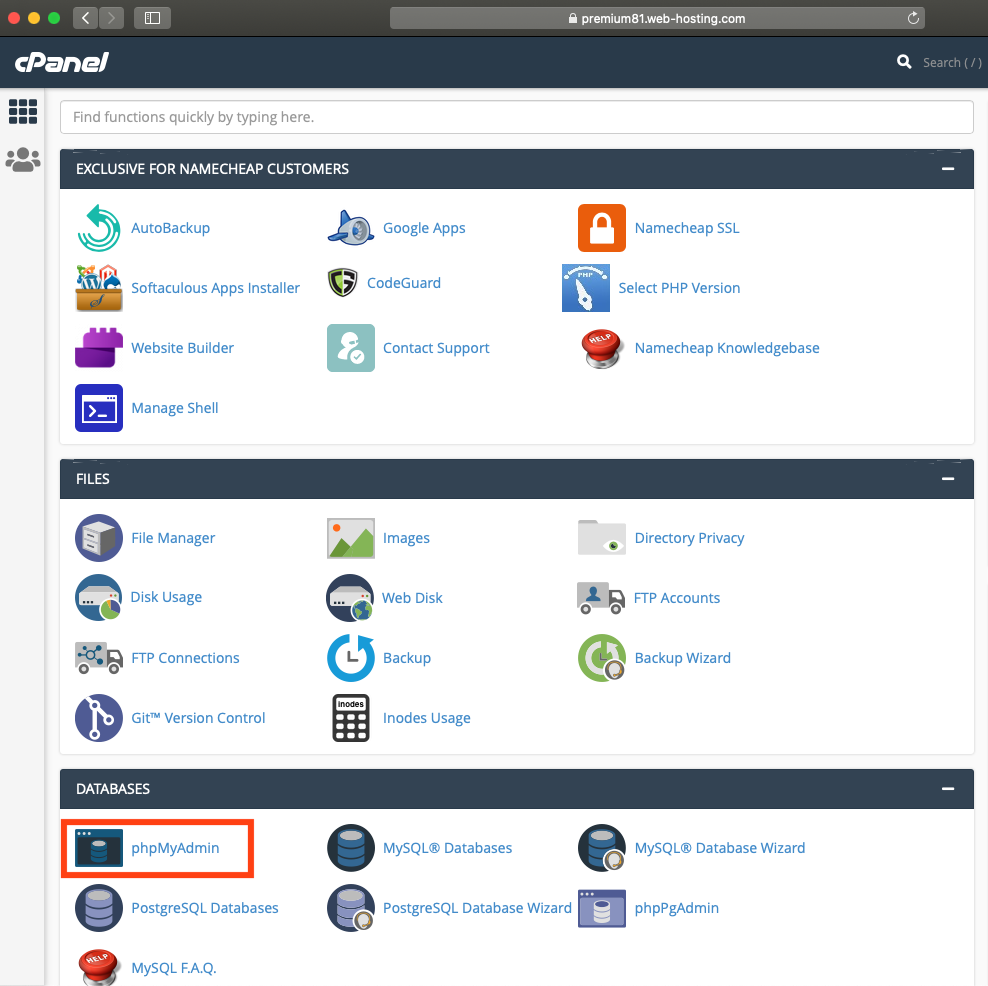988x986 pixels.
Task: Click the search magnifier icon in header
Action: (904, 62)
